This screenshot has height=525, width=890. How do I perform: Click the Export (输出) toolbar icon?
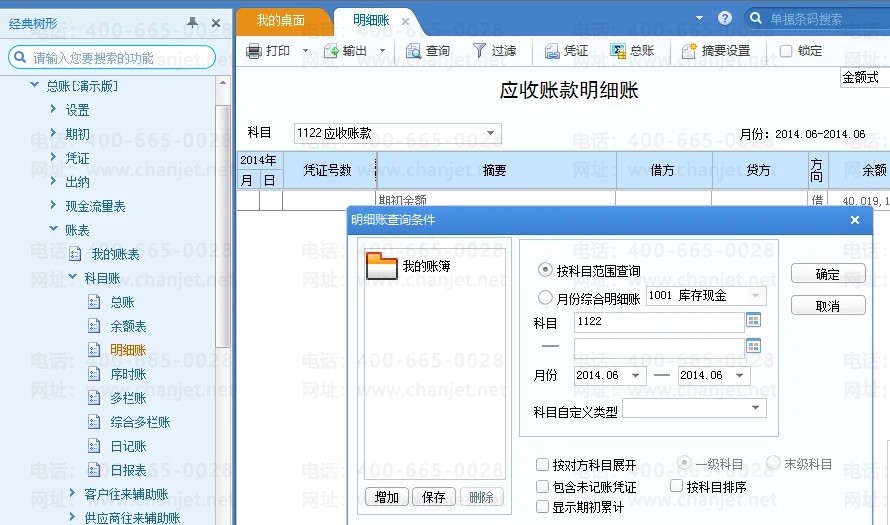pos(331,51)
